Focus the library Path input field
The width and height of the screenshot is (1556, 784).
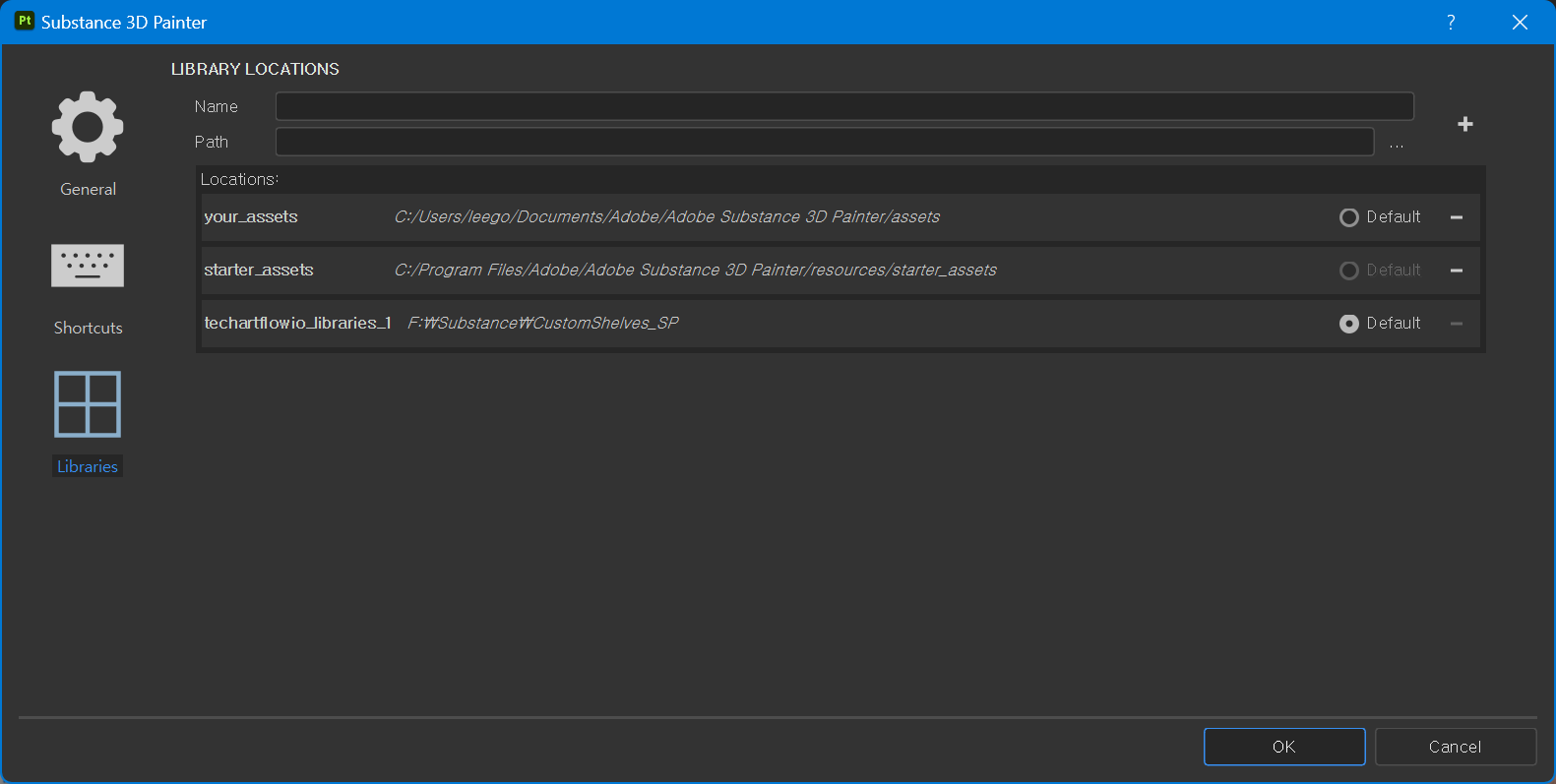[x=825, y=142]
